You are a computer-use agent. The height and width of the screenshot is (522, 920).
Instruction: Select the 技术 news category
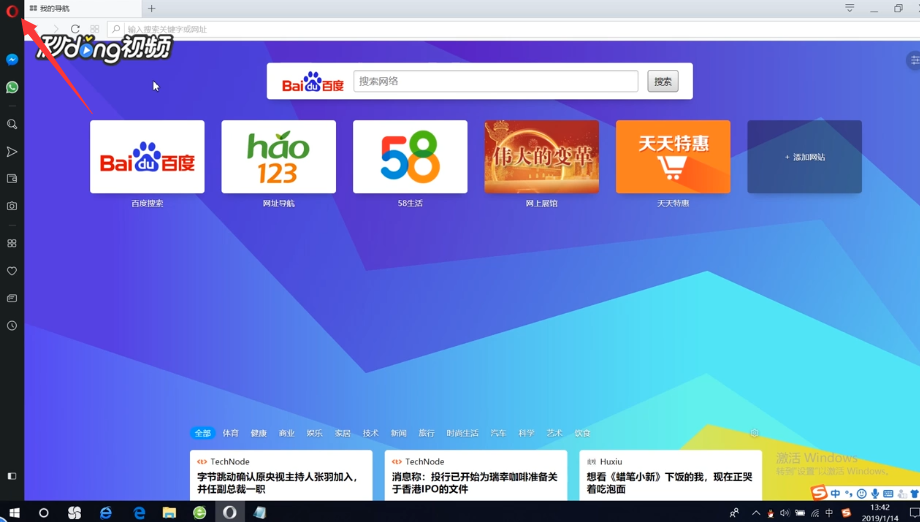[x=371, y=433]
